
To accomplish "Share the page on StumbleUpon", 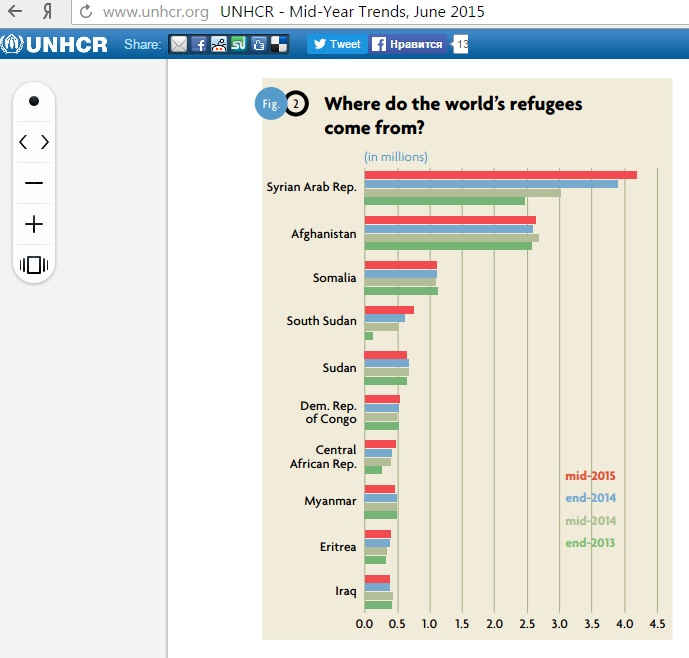I will point(238,44).
